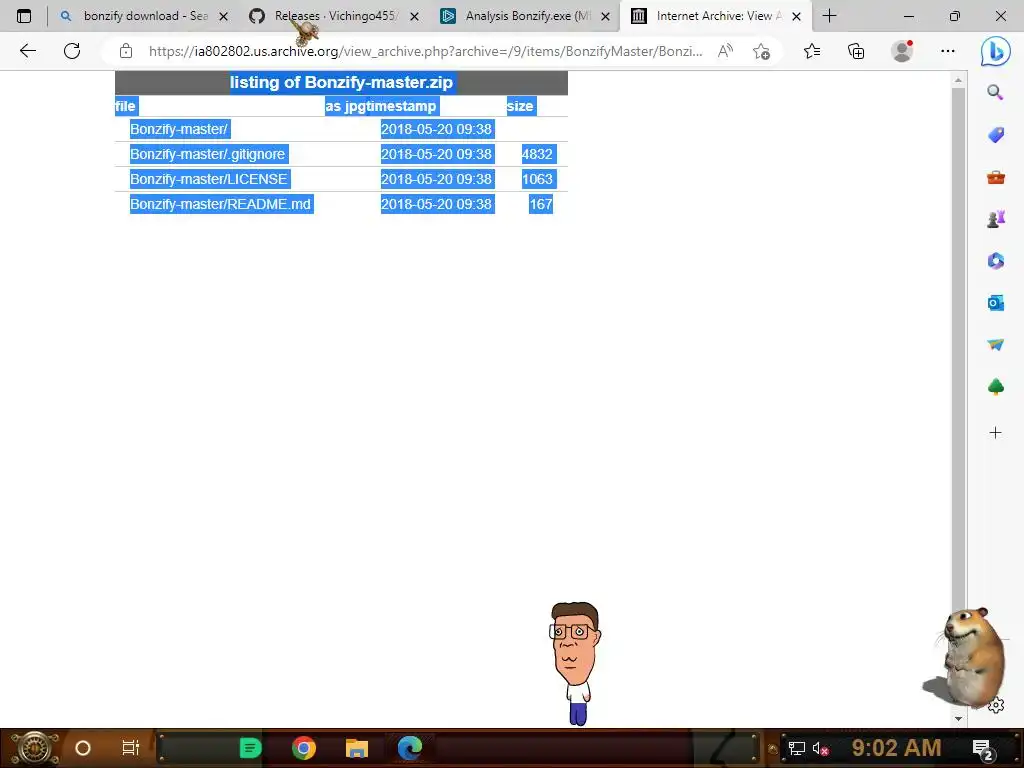
Task: Open sidebar Shopping tag icon
Action: pyautogui.click(x=995, y=135)
